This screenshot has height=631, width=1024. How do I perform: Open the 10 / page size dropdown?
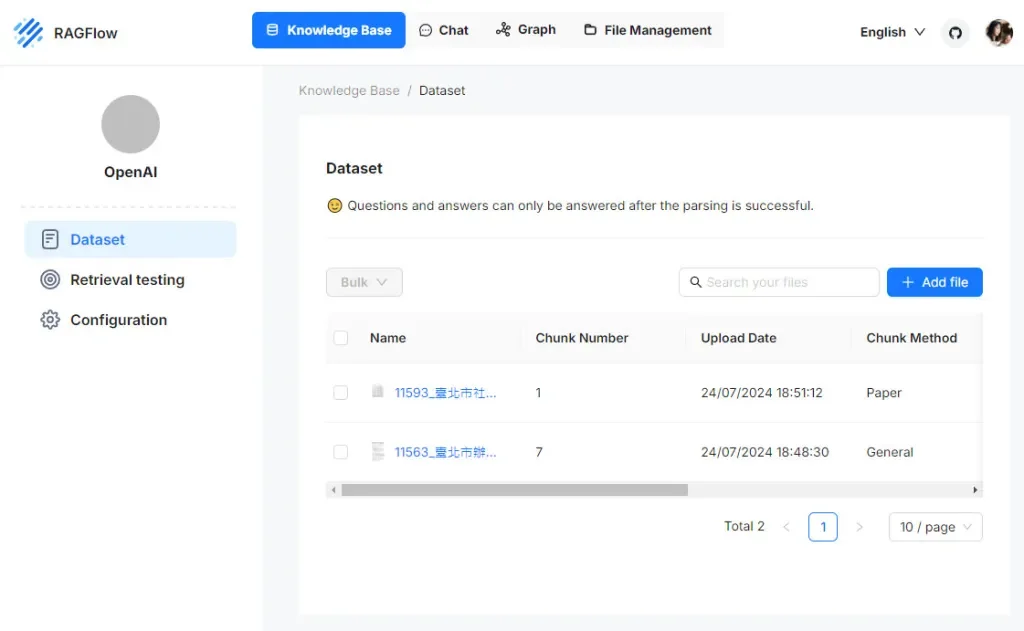point(935,526)
